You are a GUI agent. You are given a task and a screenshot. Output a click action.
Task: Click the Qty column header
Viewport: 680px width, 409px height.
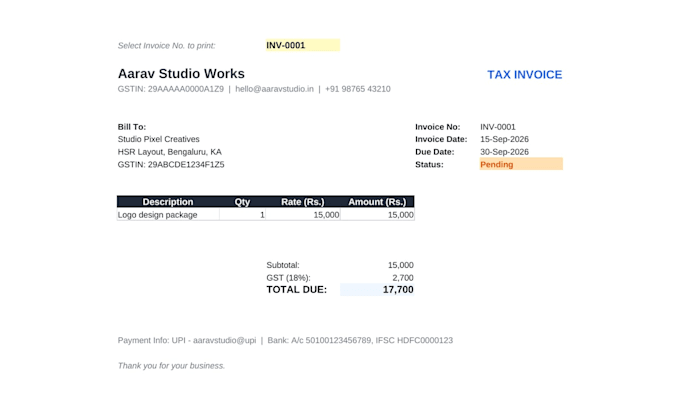point(242,202)
